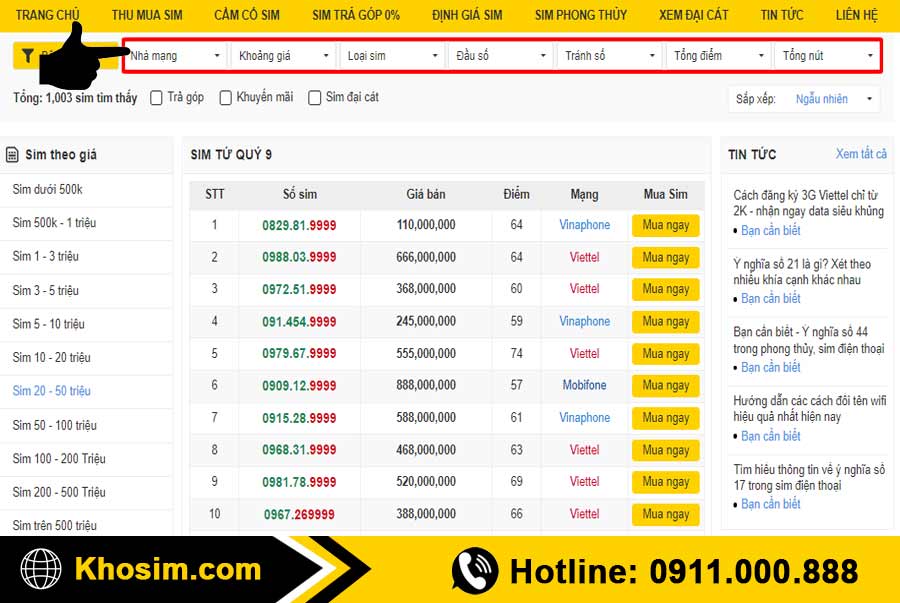Open the Sắp xếp Ngẫu nhiên dropdown
900x603 pixels.
834,99
